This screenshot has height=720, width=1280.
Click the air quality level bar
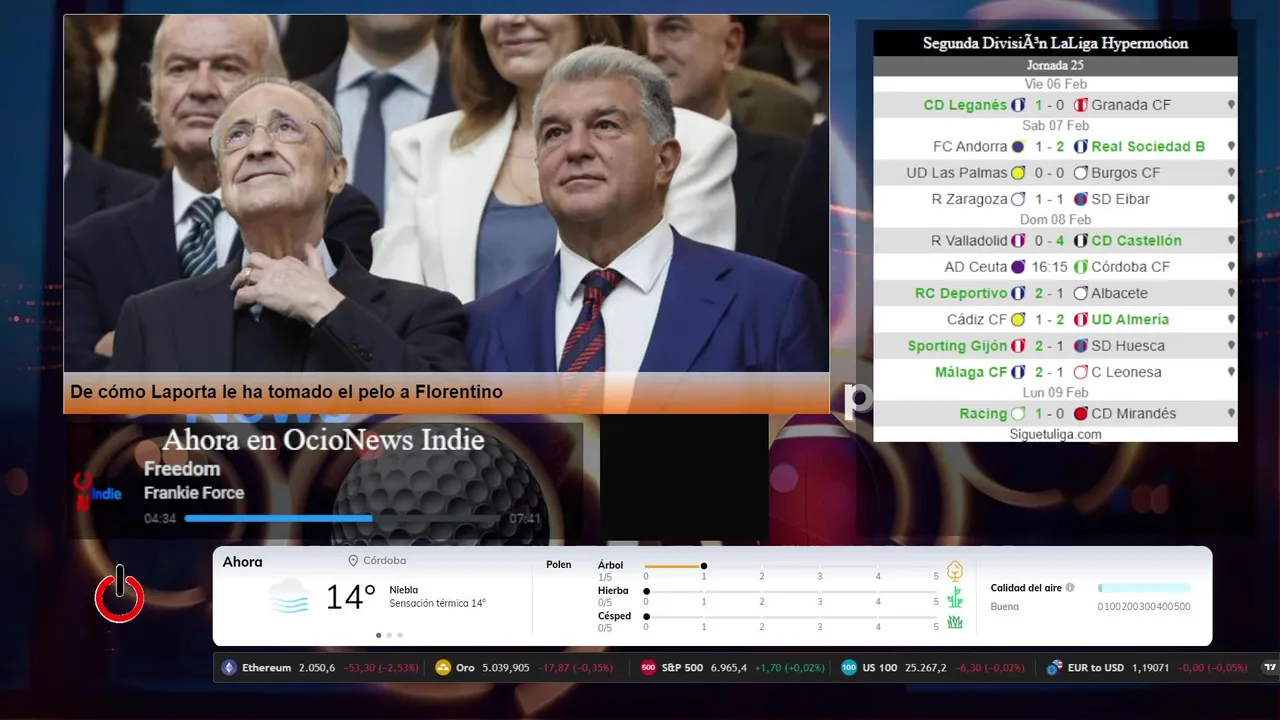point(1144,588)
